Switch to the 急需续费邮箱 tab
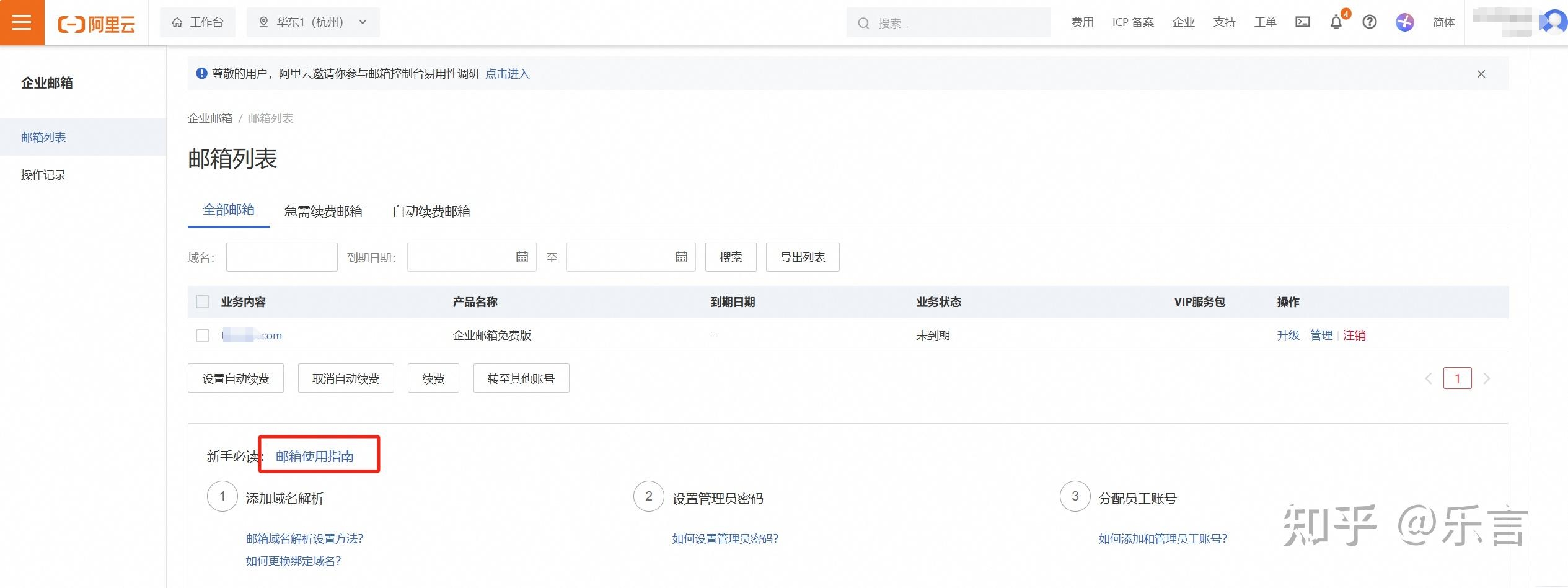The image size is (1568, 588). tap(323, 211)
